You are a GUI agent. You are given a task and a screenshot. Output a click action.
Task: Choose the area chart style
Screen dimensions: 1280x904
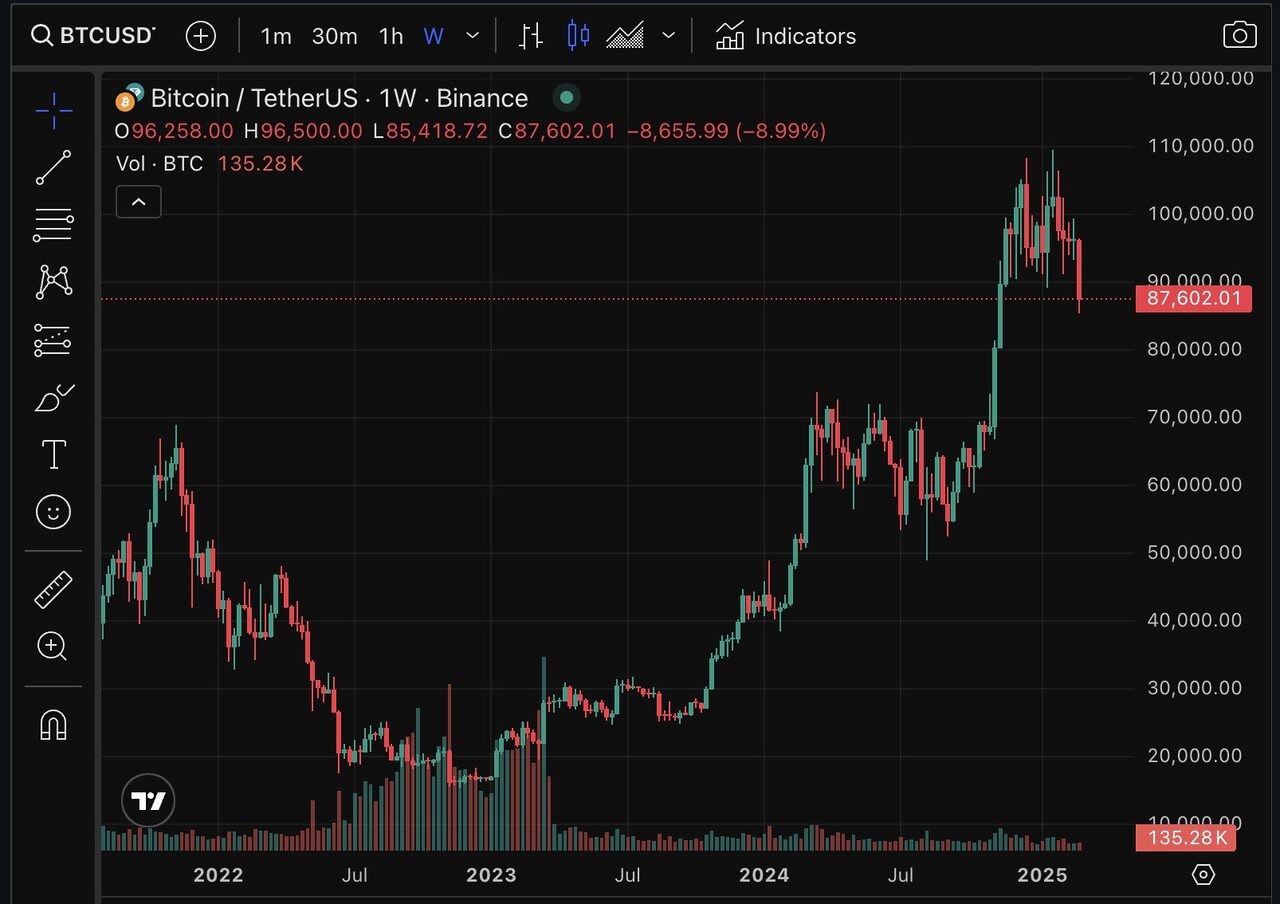click(626, 36)
